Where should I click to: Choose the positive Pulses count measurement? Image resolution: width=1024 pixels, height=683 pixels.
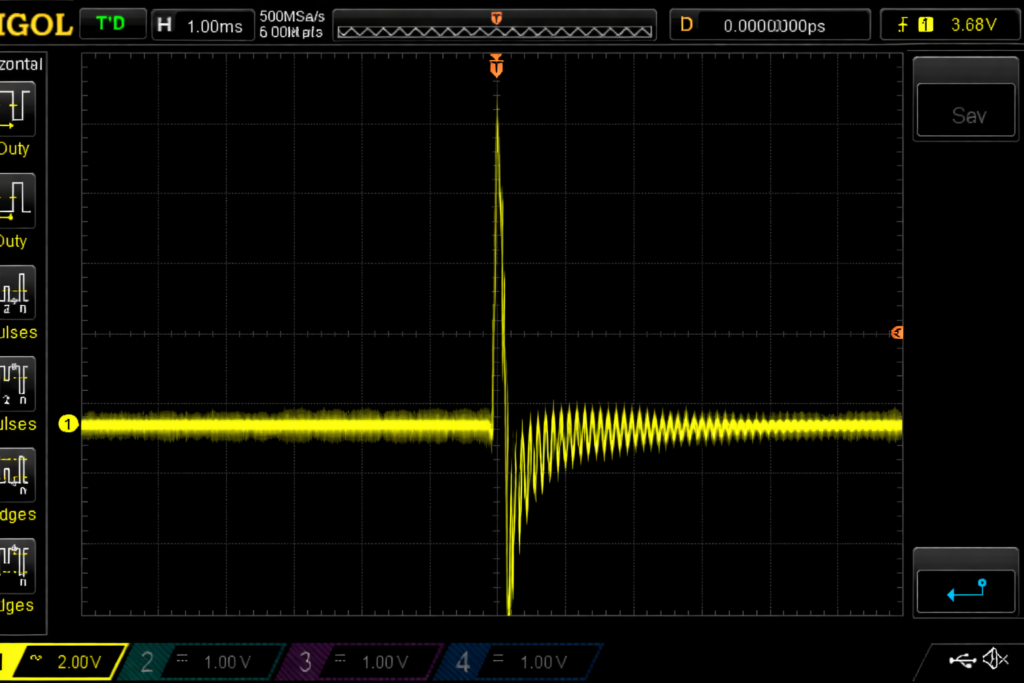tap(17, 292)
